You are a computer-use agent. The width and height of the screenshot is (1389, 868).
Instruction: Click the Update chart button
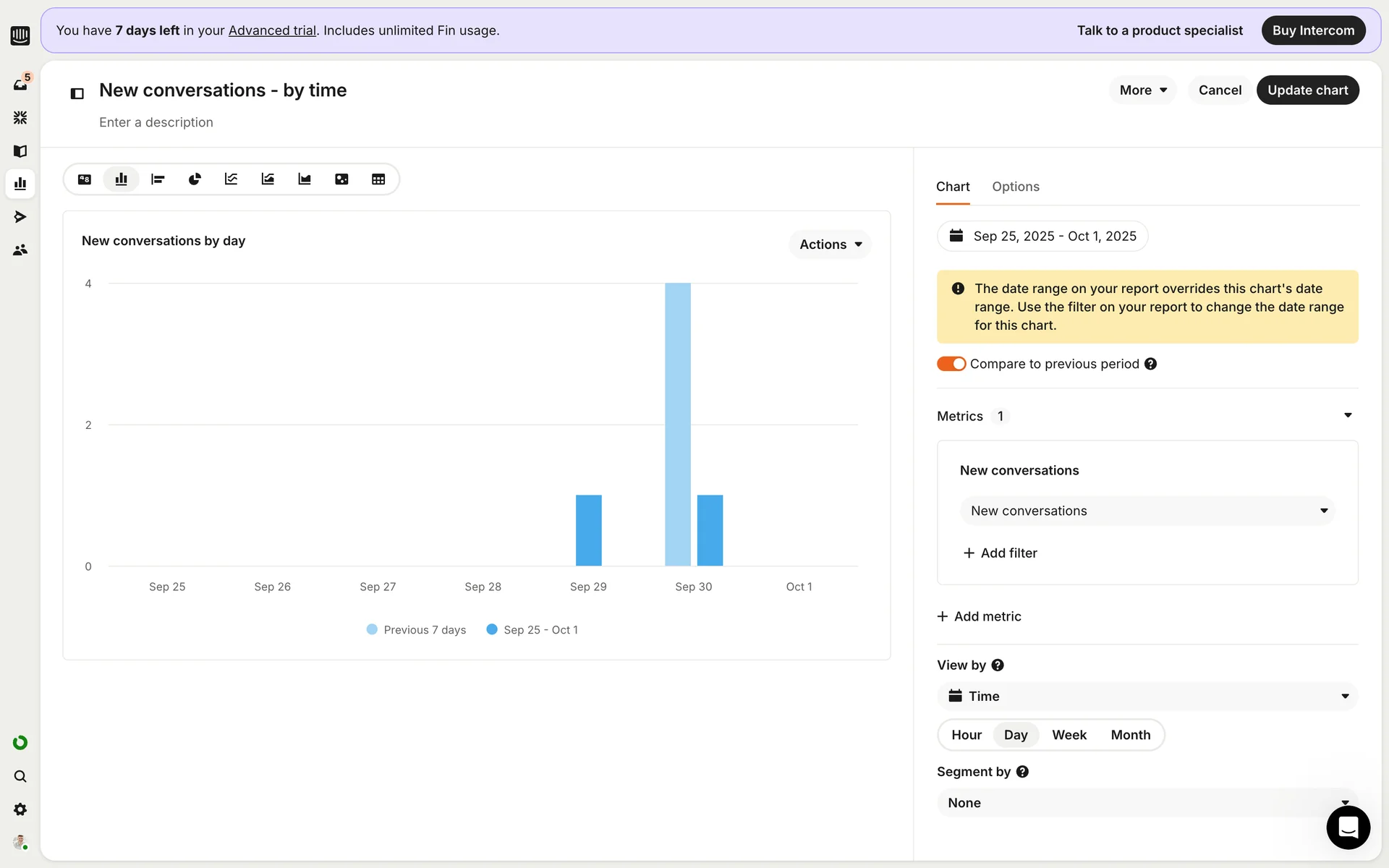click(x=1307, y=90)
